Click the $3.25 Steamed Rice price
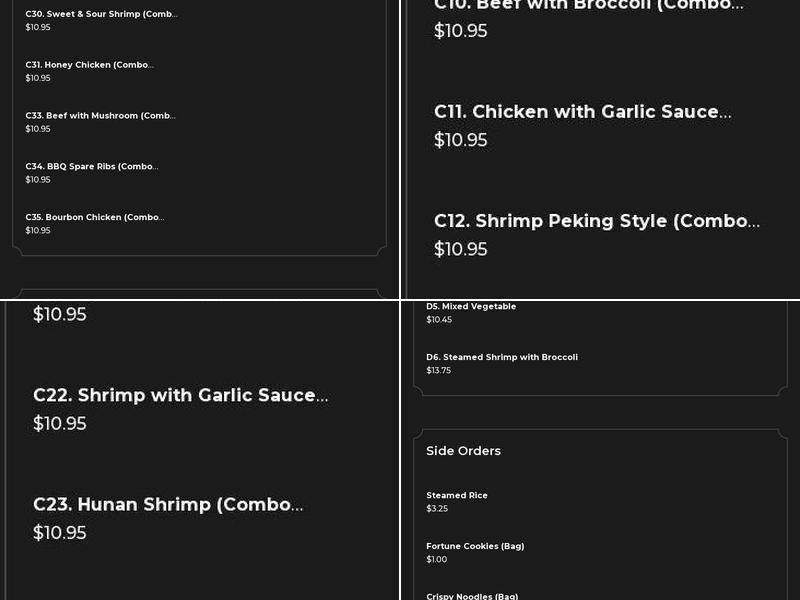The height and width of the screenshot is (600, 800). [x=437, y=508]
